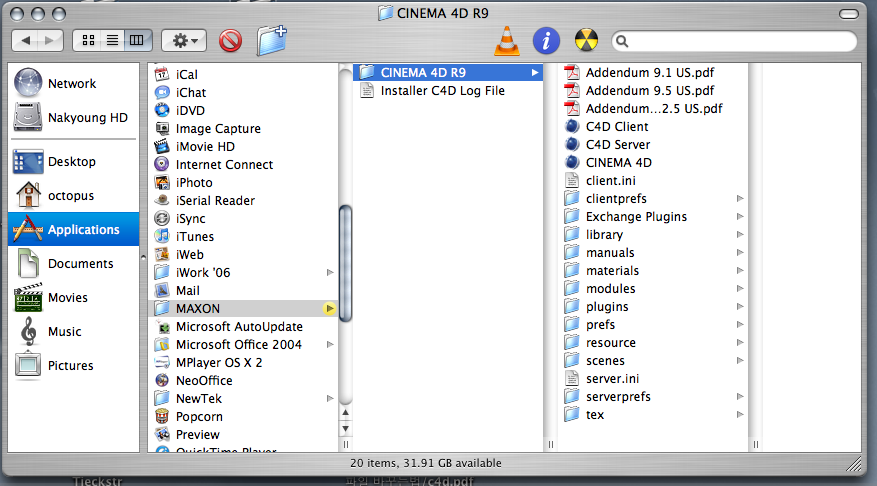Select Image Capture application
Image resolution: width=877 pixels, height=486 pixels.
point(243,129)
